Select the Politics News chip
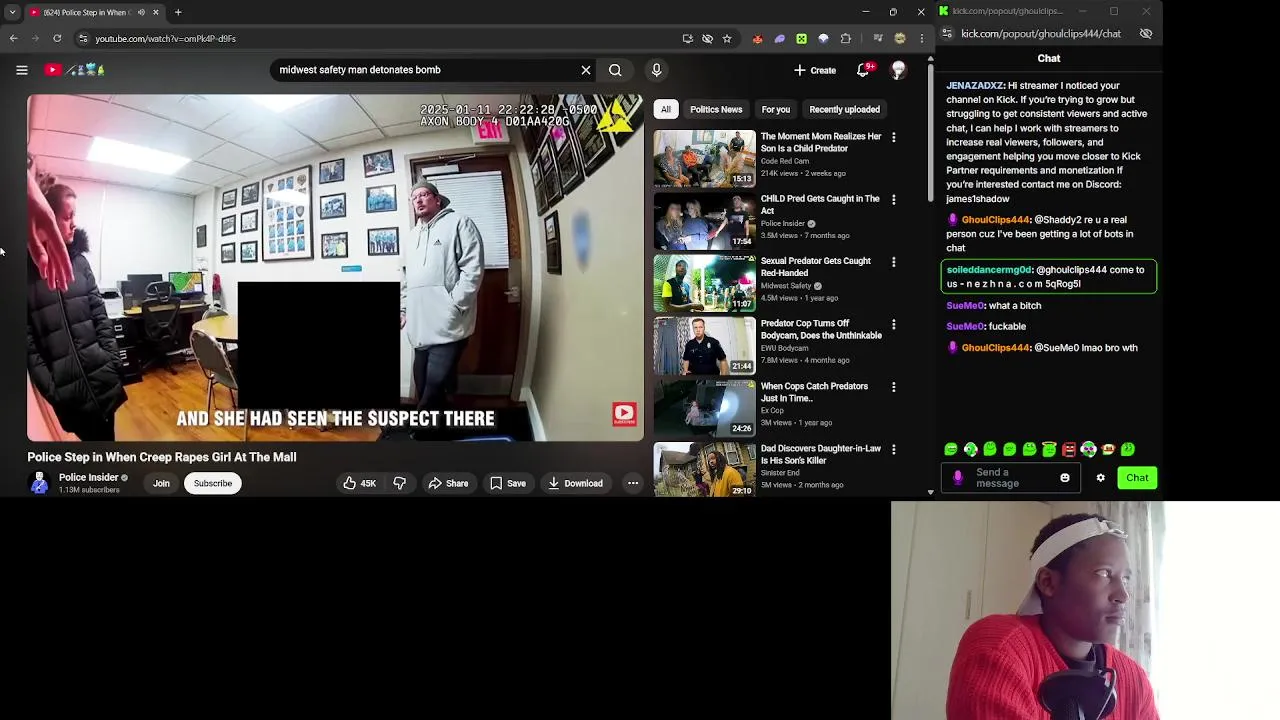 pos(716,109)
